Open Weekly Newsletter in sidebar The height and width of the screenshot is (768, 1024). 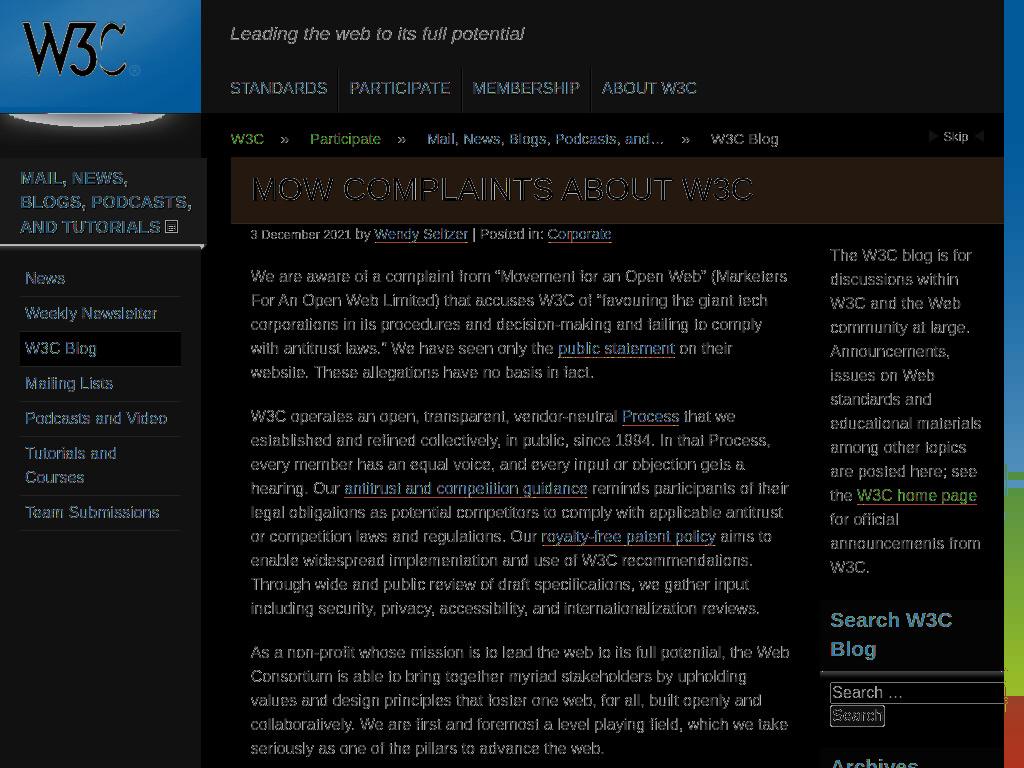[91, 313]
